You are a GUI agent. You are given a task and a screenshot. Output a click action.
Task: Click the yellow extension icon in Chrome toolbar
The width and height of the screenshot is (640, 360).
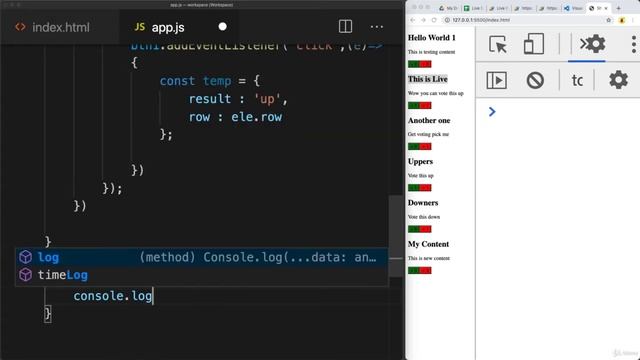click(622, 20)
